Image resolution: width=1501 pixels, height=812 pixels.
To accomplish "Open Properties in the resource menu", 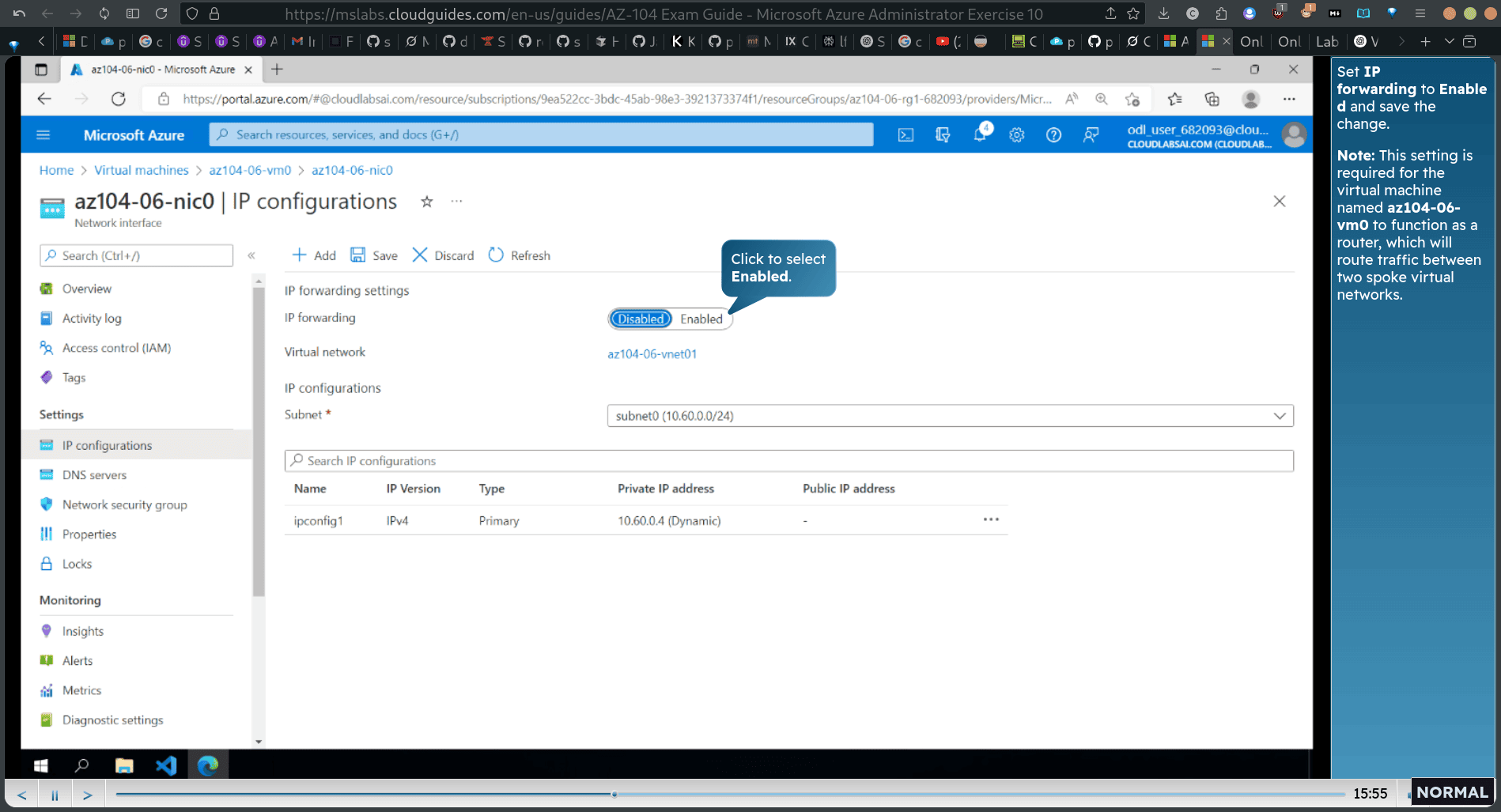I will [89, 534].
